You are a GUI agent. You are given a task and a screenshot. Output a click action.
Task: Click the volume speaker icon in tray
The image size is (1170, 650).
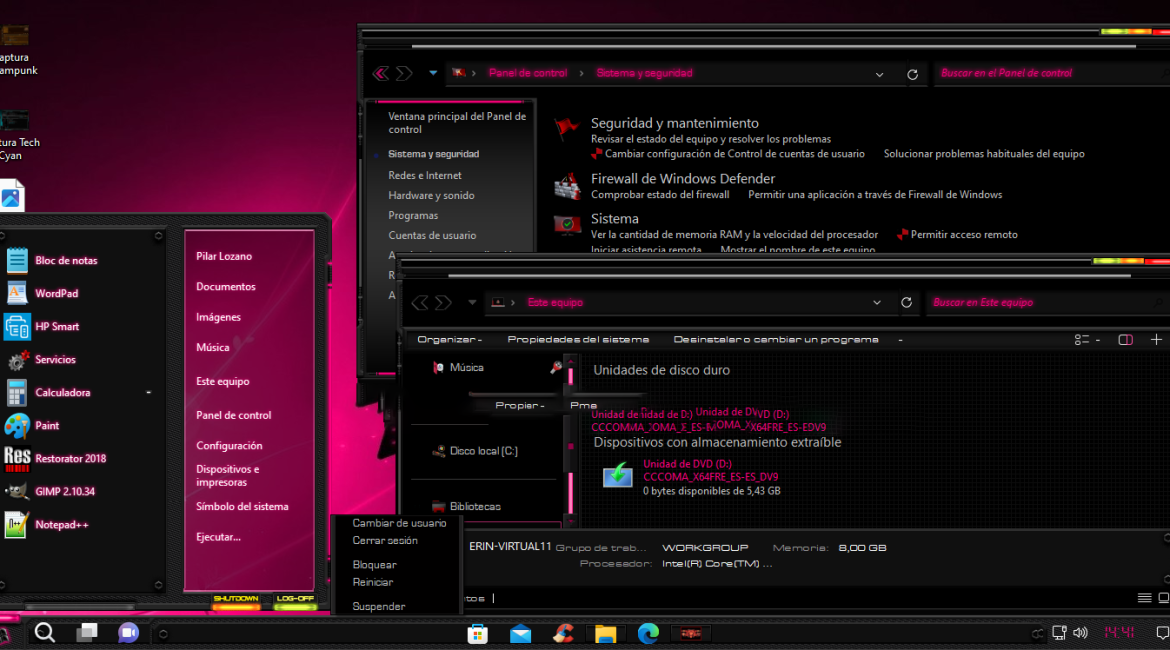(1080, 633)
